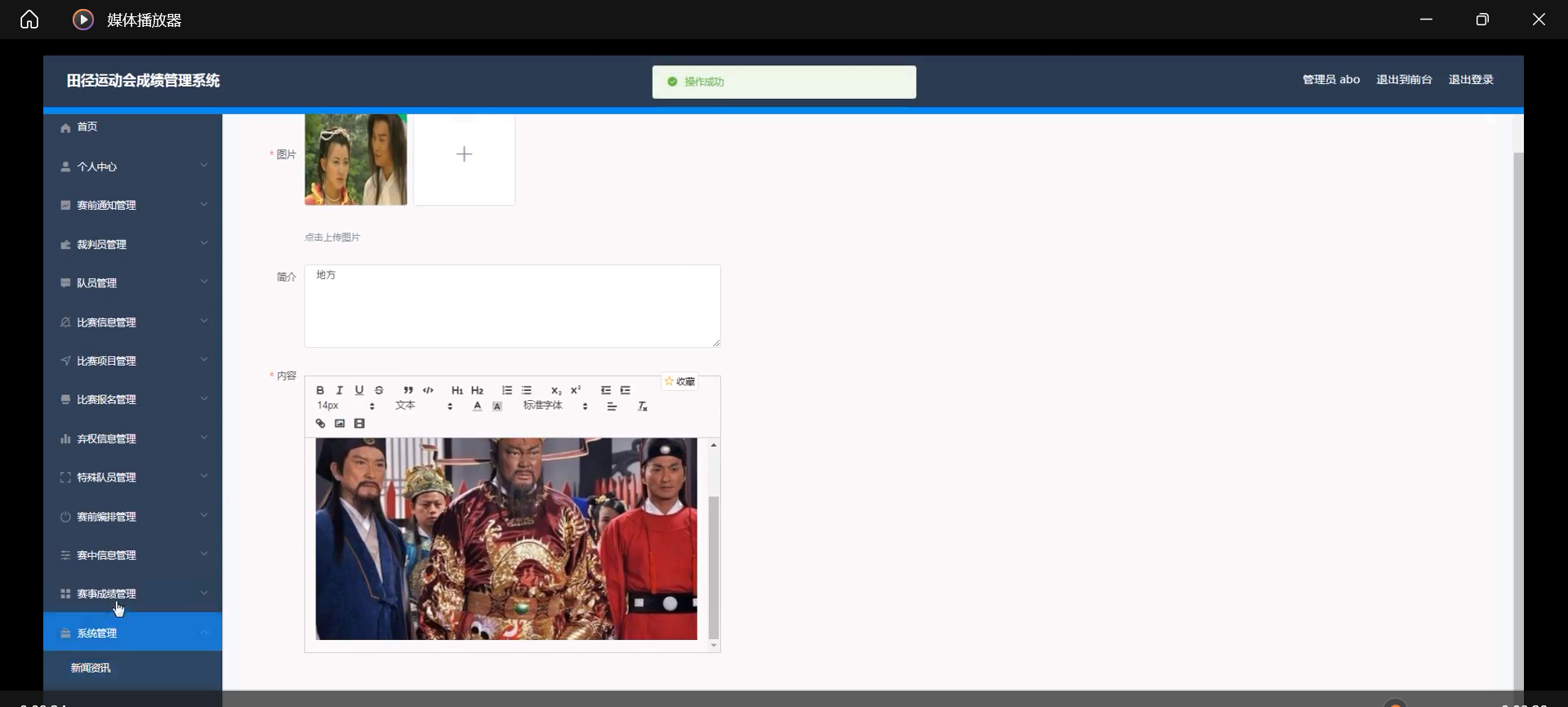Click the 点击上传图片 hint text
1568x707 pixels.
[332, 238]
